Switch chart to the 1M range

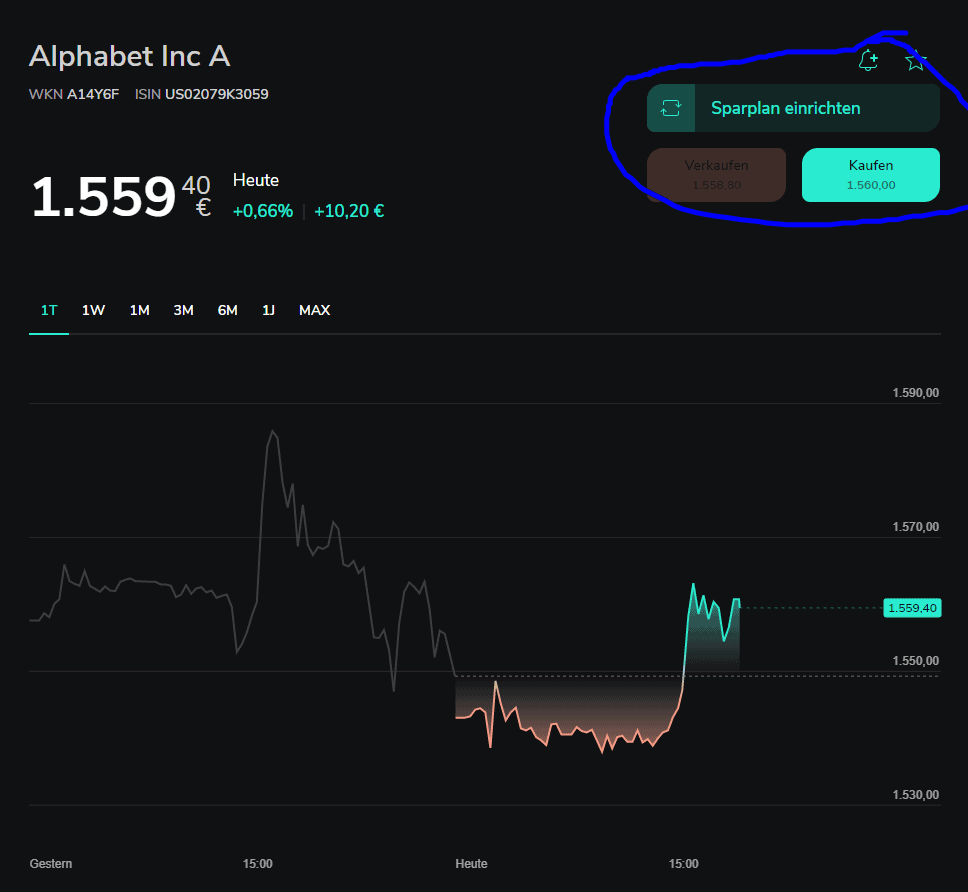click(140, 311)
